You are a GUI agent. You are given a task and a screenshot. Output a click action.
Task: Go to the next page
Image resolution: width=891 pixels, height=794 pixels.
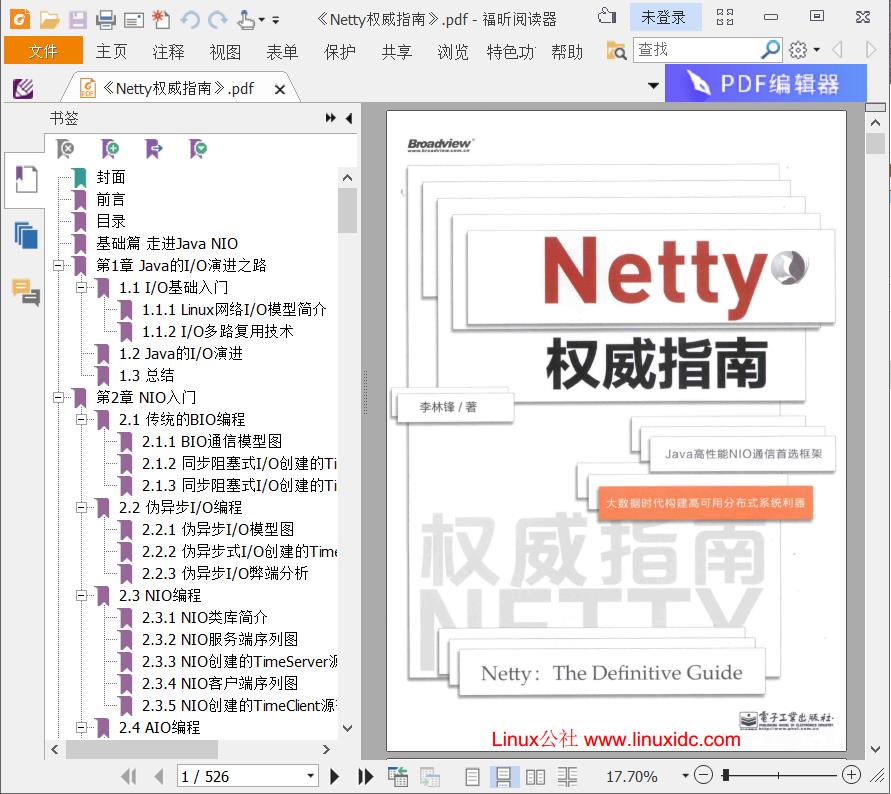pos(335,776)
